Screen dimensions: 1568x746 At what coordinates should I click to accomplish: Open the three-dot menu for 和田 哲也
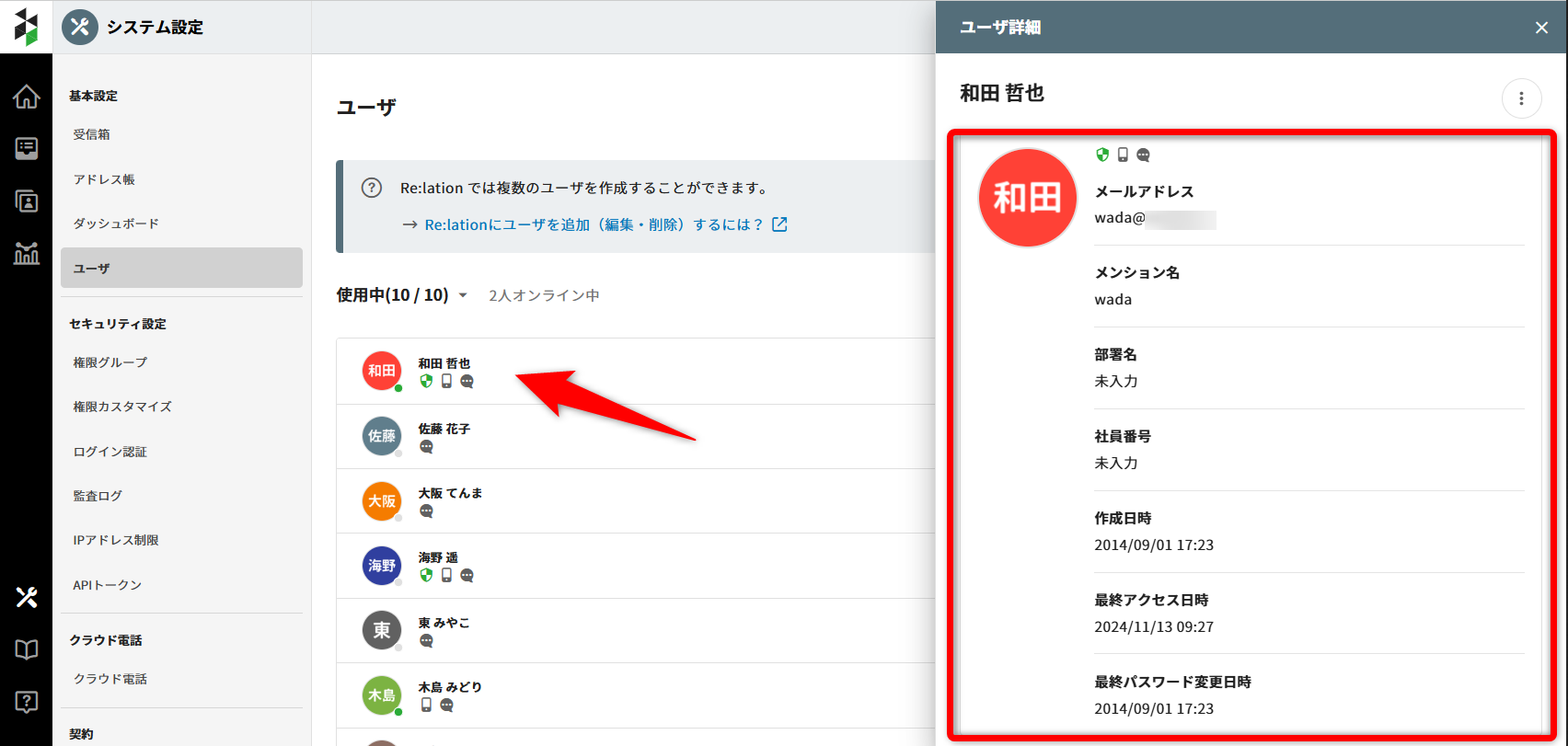[1521, 98]
